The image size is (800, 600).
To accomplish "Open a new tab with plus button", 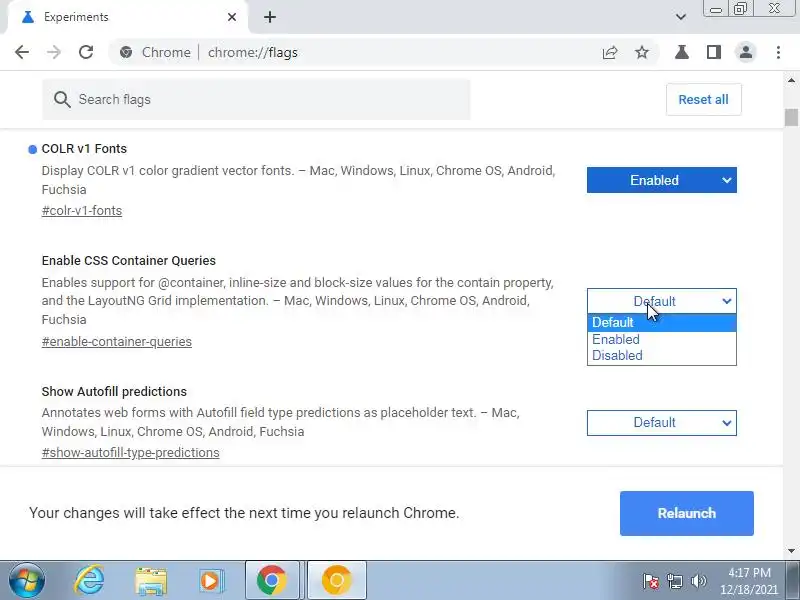I will pyautogui.click(x=270, y=17).
